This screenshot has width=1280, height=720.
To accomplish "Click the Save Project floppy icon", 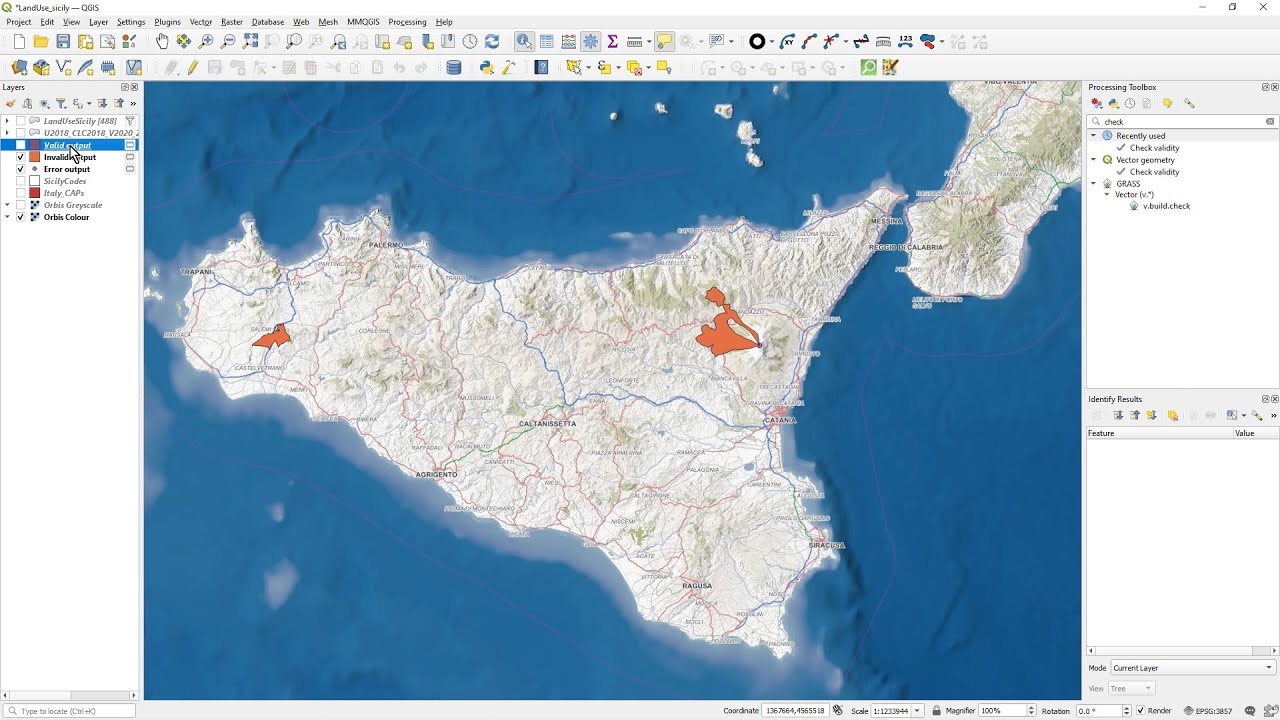I will pos(63,42).
